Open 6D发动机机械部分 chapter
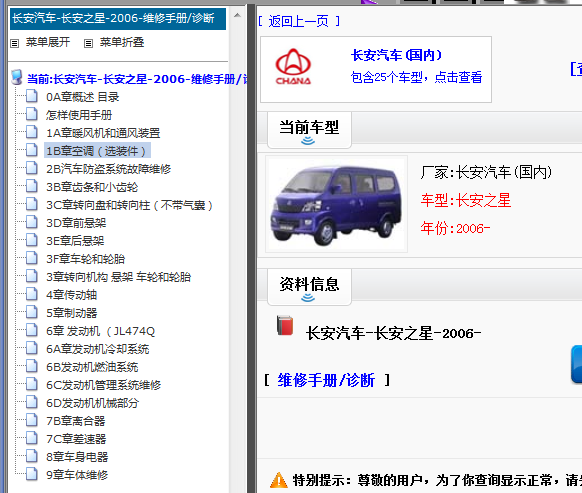This screenshot has height=493, width=582. [92, 403]
